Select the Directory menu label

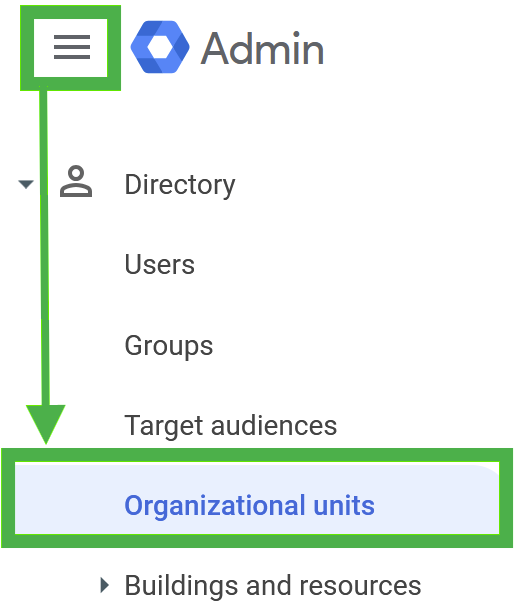point(180,184)
